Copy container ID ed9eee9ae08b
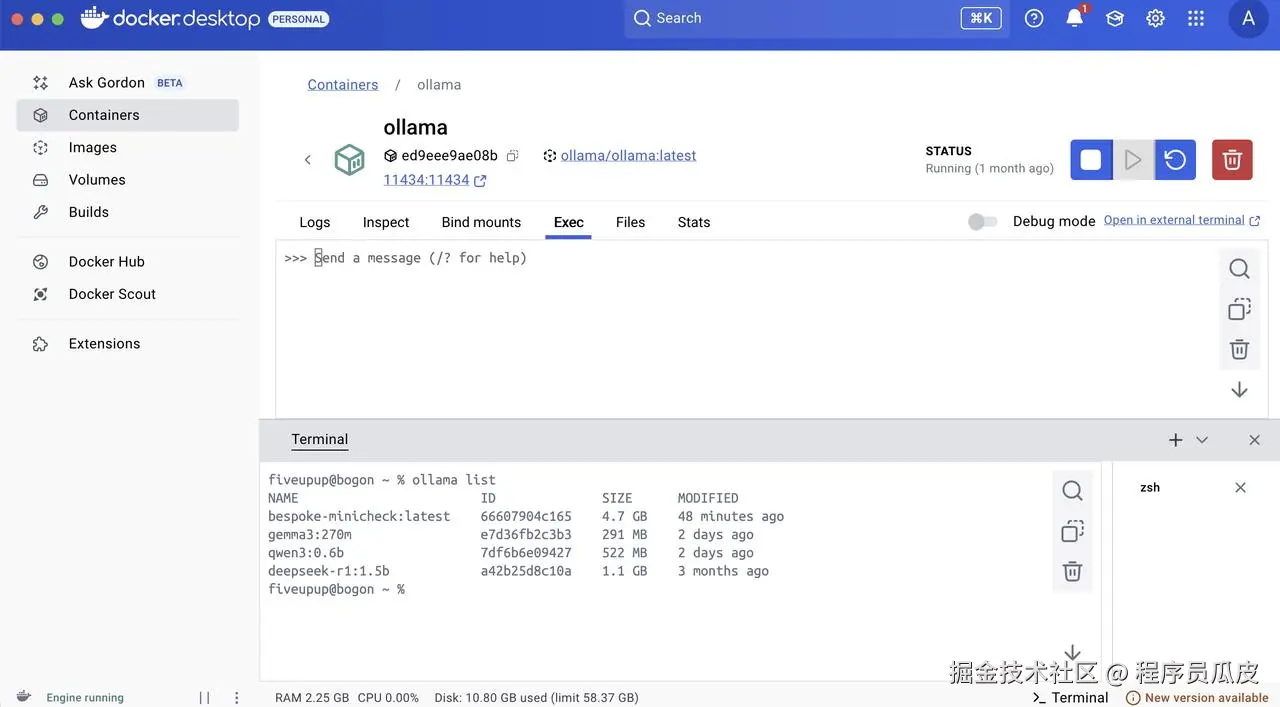This screenshot has height=707, width=1280. (512, 156)
